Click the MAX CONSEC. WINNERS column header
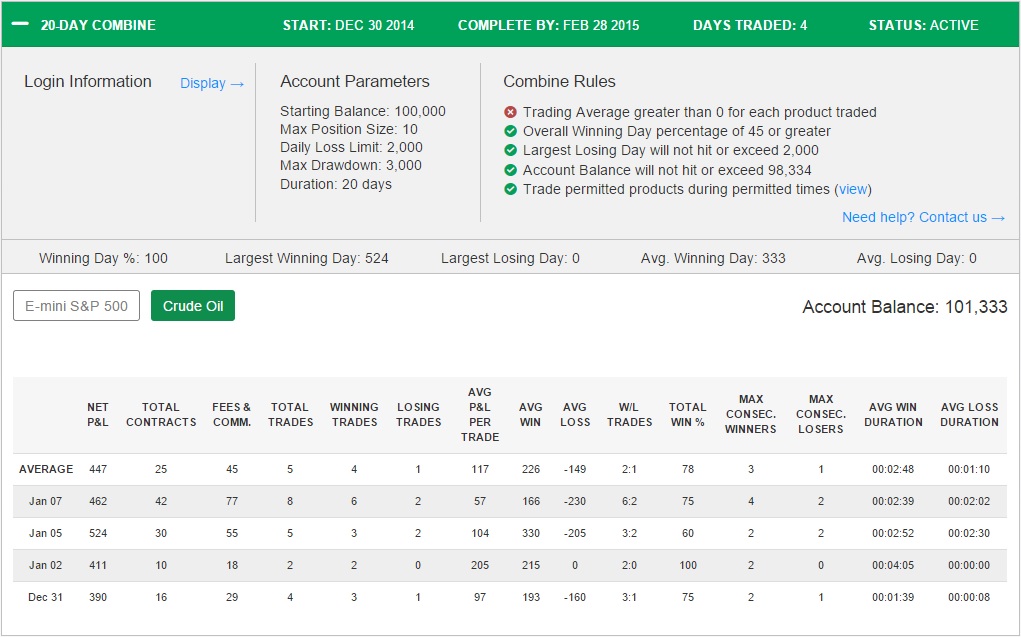Viewport: 1021px width, 637px height. pyautogui.click(x=751, y=414)
